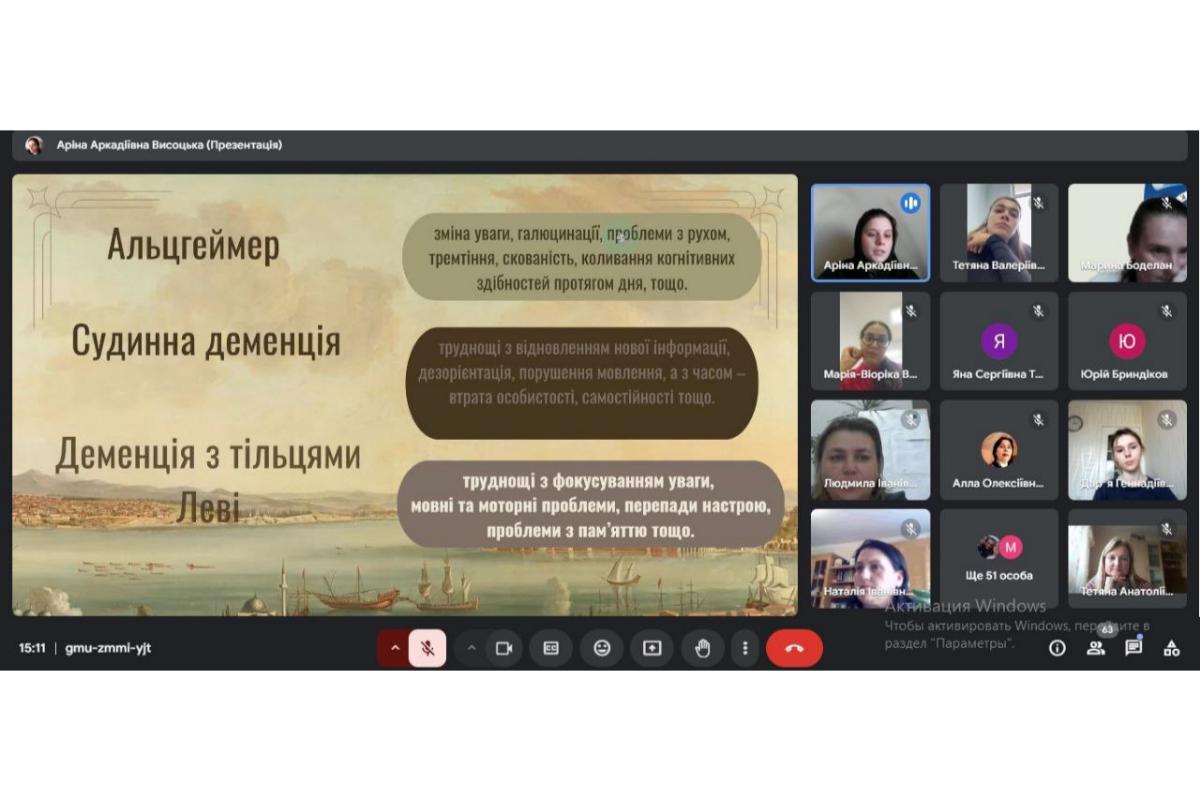
Task: Select Тетяна Анатолії... video tile
Action: point(1127,559)
